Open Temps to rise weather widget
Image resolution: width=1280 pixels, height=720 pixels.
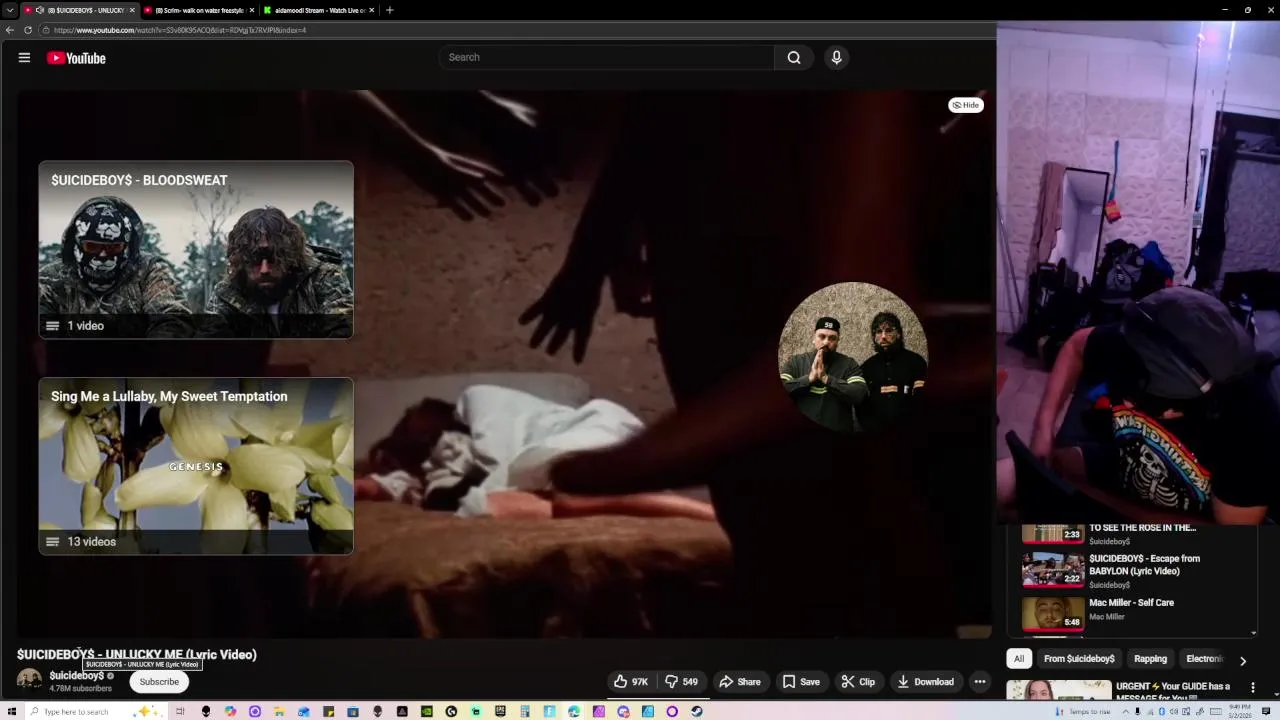[x=1084, y=712]
